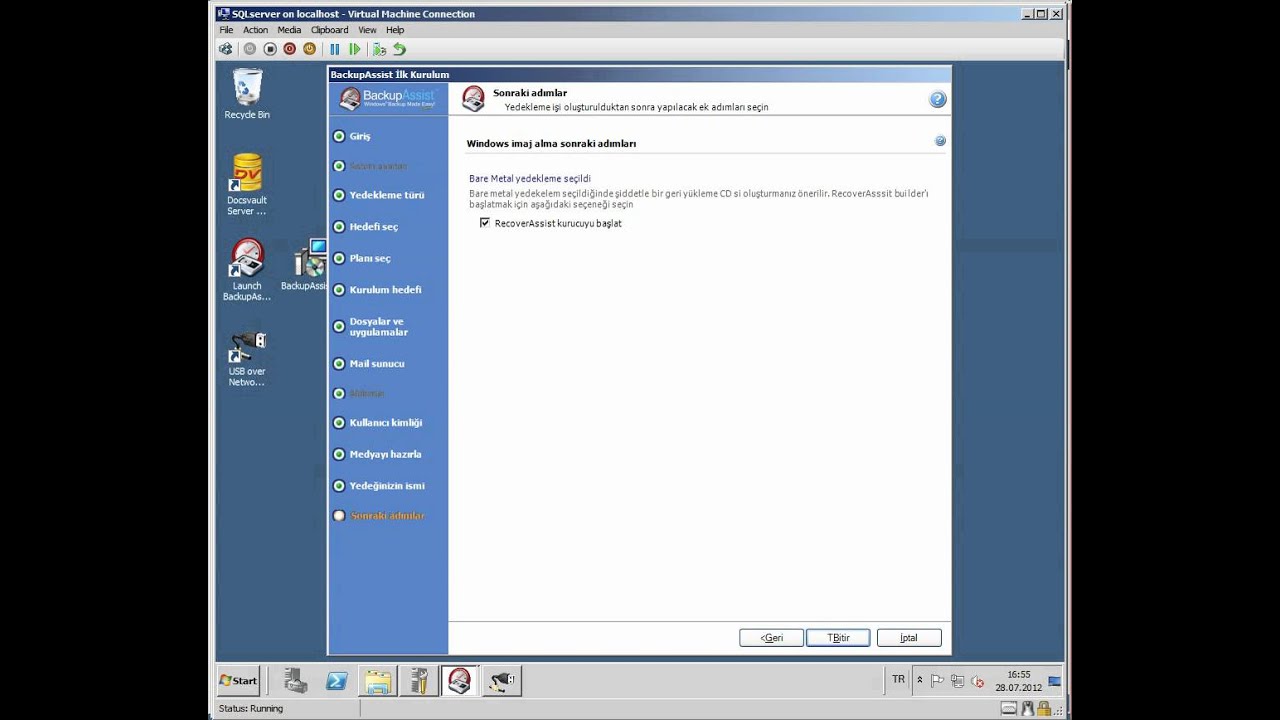Screen dimensions: 1280x720
Task: Select the Launch BackupAssist desktop icon
Action: click(x=247, y=269)
